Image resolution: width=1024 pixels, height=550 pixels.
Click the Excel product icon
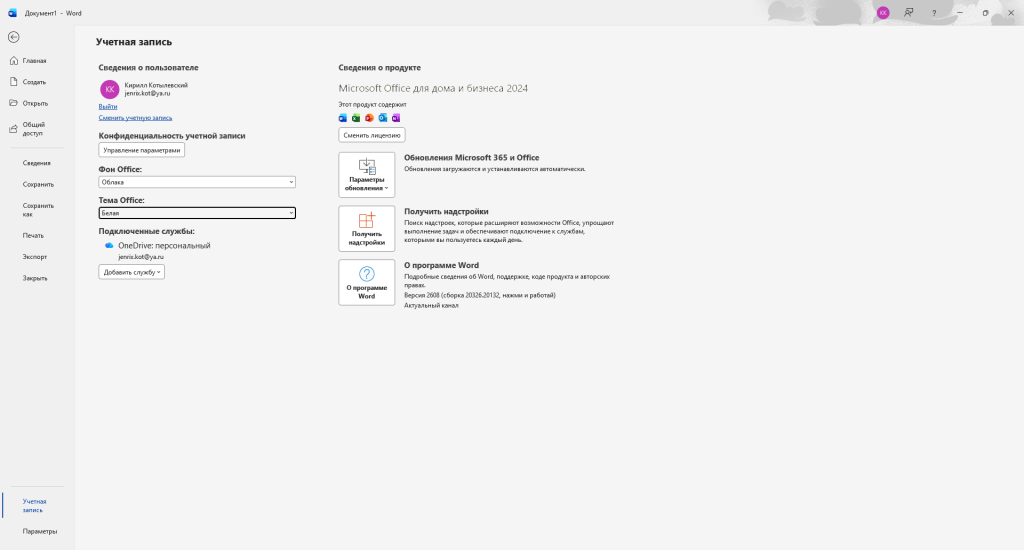click(x=356, y=118)
